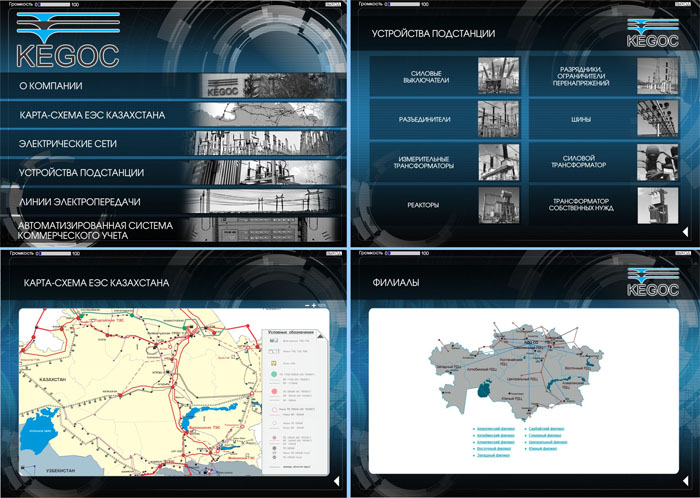Go back using arrow on Филиалы screen

tap(686, 481)
